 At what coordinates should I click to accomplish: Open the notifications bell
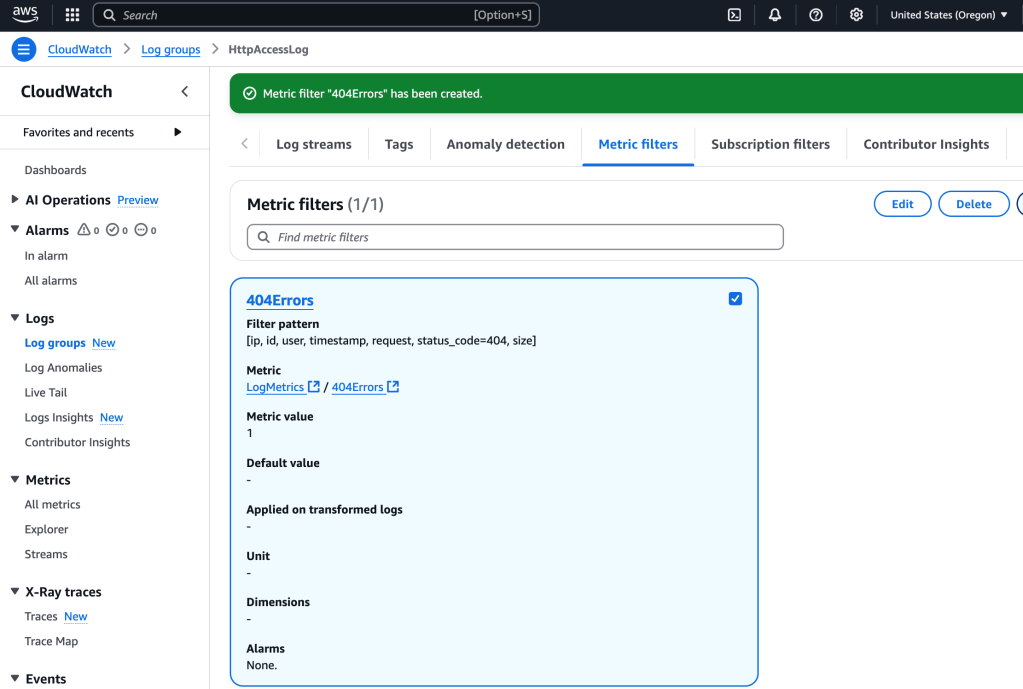[x=775, y=15]
